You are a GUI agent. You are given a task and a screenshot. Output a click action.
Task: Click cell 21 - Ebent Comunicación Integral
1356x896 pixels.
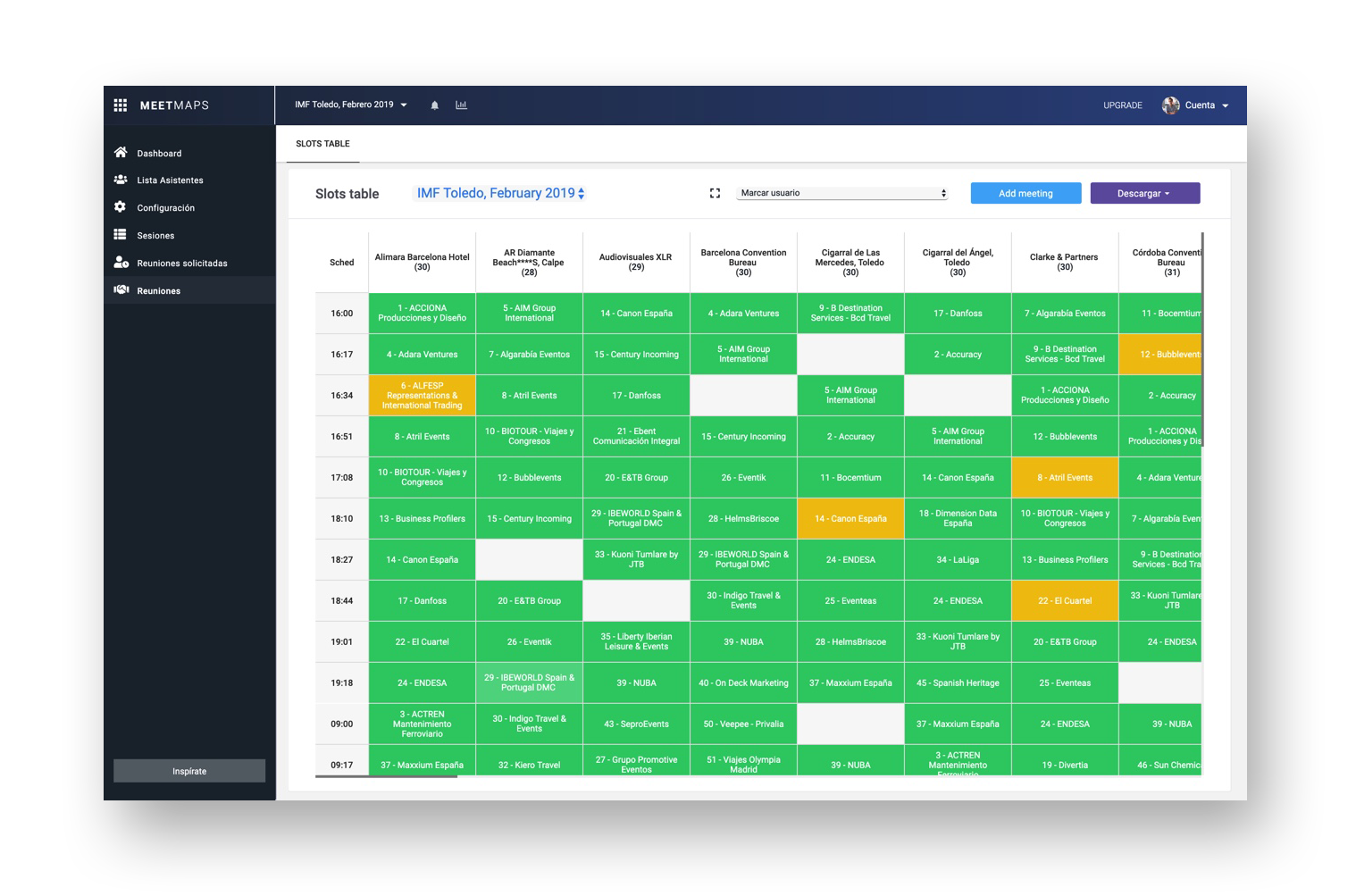[636, 437]
